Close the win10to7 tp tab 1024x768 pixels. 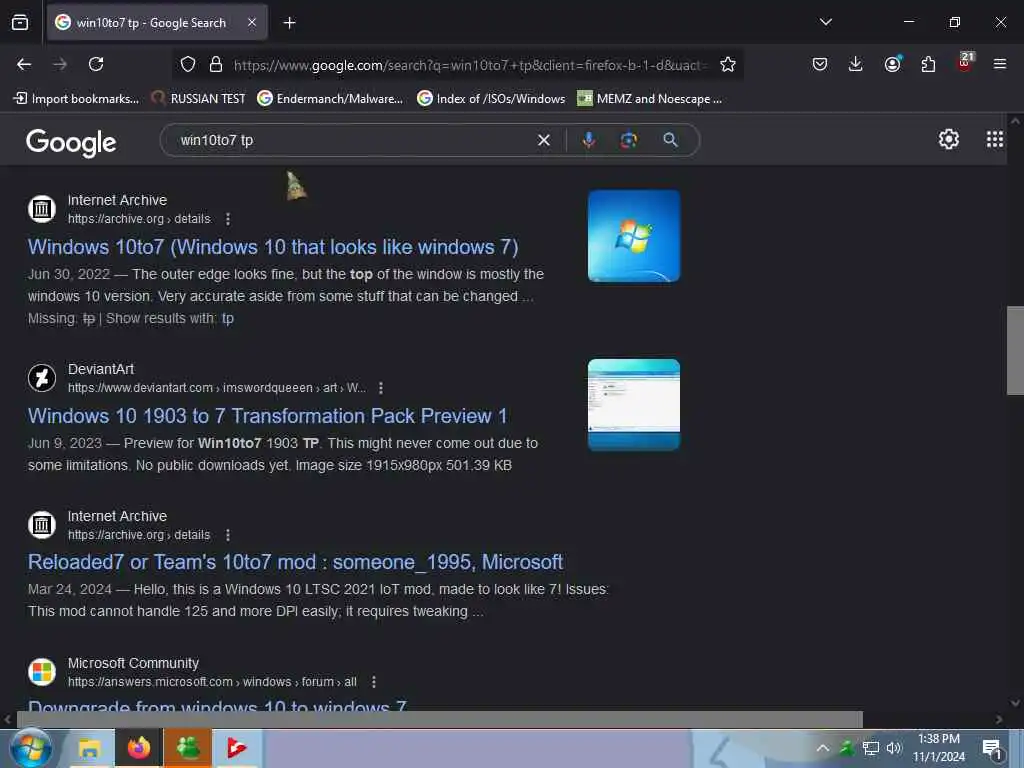(x=252, y=23)
